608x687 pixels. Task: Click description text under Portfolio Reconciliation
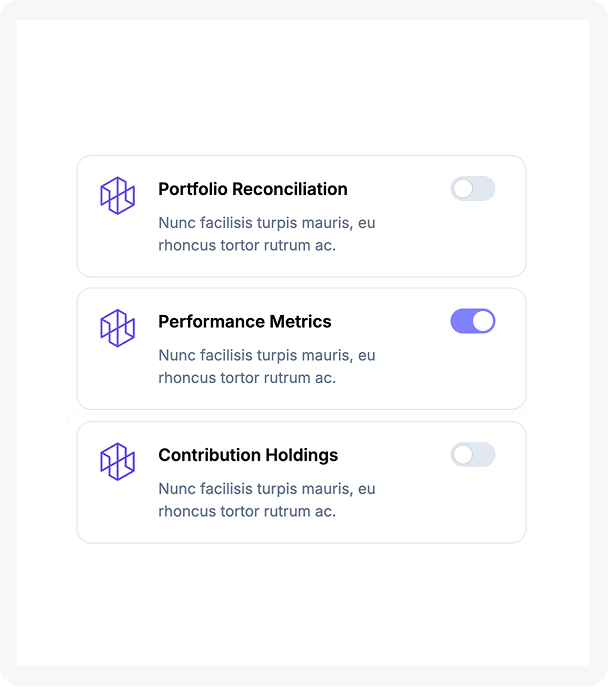pos(267,234)
